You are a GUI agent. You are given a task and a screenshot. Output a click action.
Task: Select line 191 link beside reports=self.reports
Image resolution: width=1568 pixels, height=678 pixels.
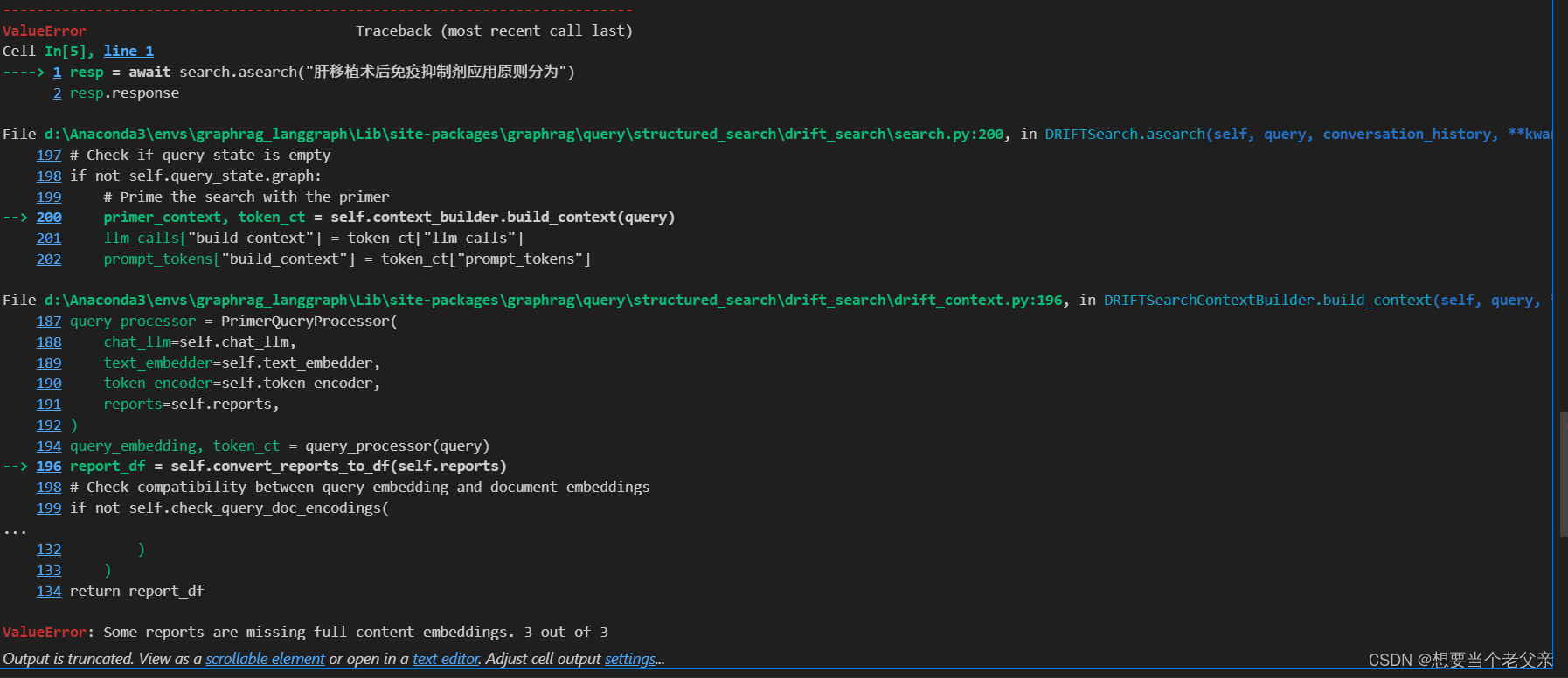click(49, 405)
